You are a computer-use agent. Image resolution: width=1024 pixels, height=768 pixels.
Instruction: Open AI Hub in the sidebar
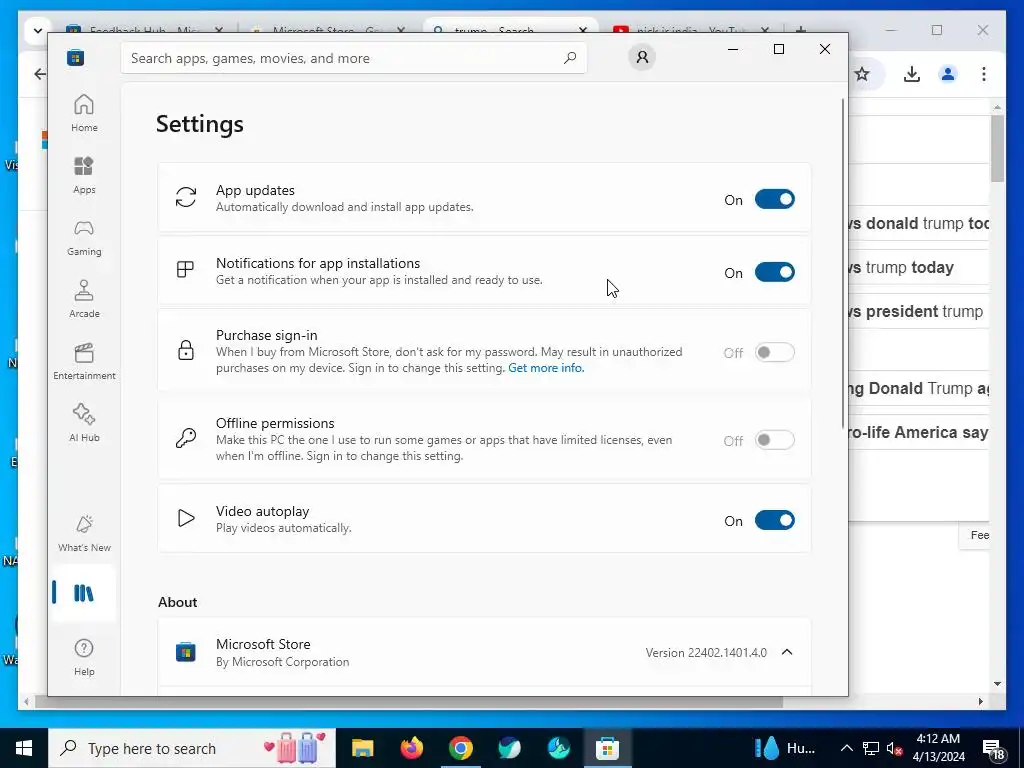(x=84, y=423)
